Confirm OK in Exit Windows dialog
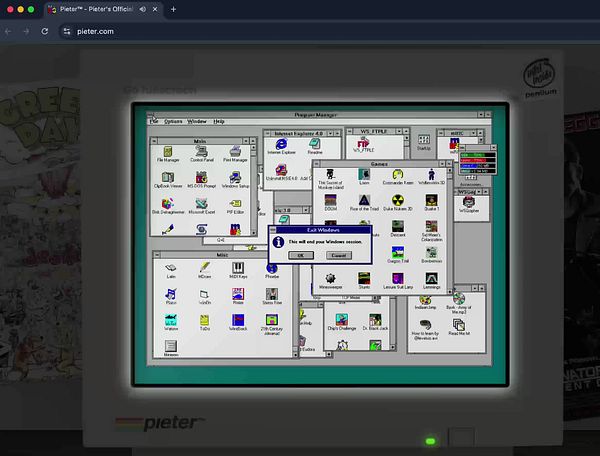The height and width of the screenshot is (456, 600). [x=301, y=255]
